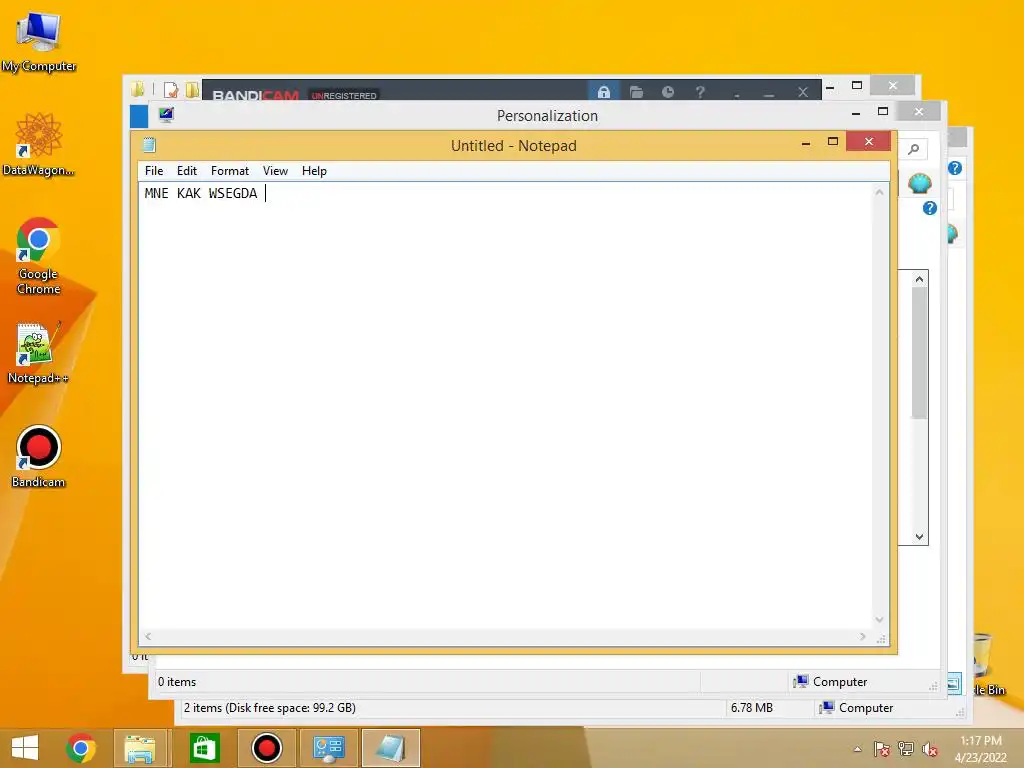This screenshot has width=1024, height=768.
Task: Click the lower blue help icon
Action: pyautogui.click(x=930, y=208)
